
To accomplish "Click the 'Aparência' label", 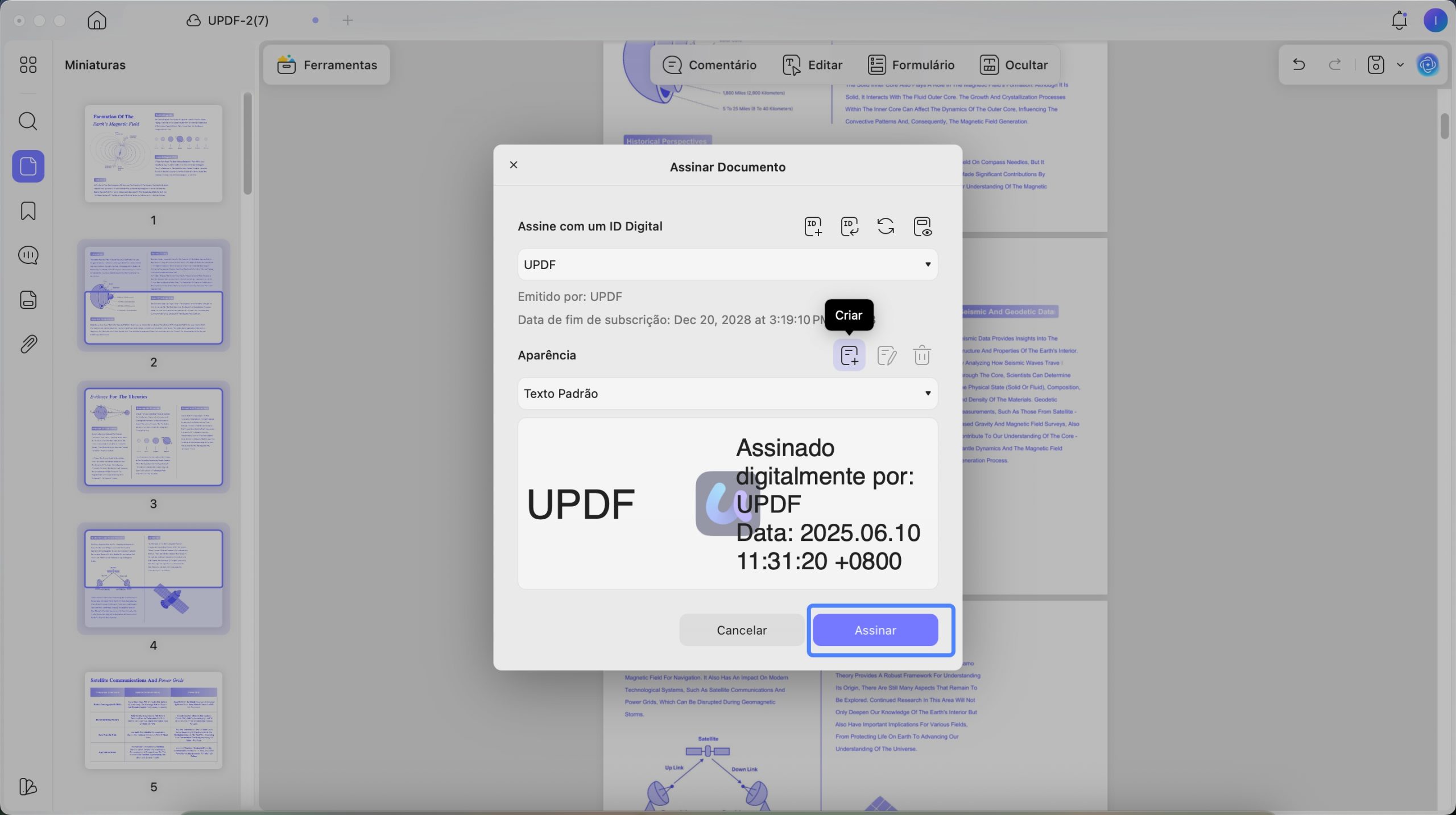I will pos(547,355).
